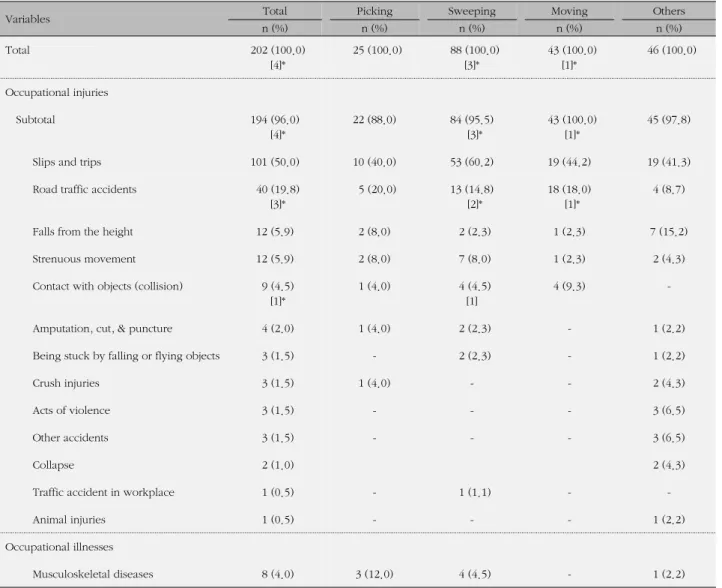Click the 'Other accidents' row label
Image resolution: width=722 pixels, height=588 pixels.
point(70,437)
